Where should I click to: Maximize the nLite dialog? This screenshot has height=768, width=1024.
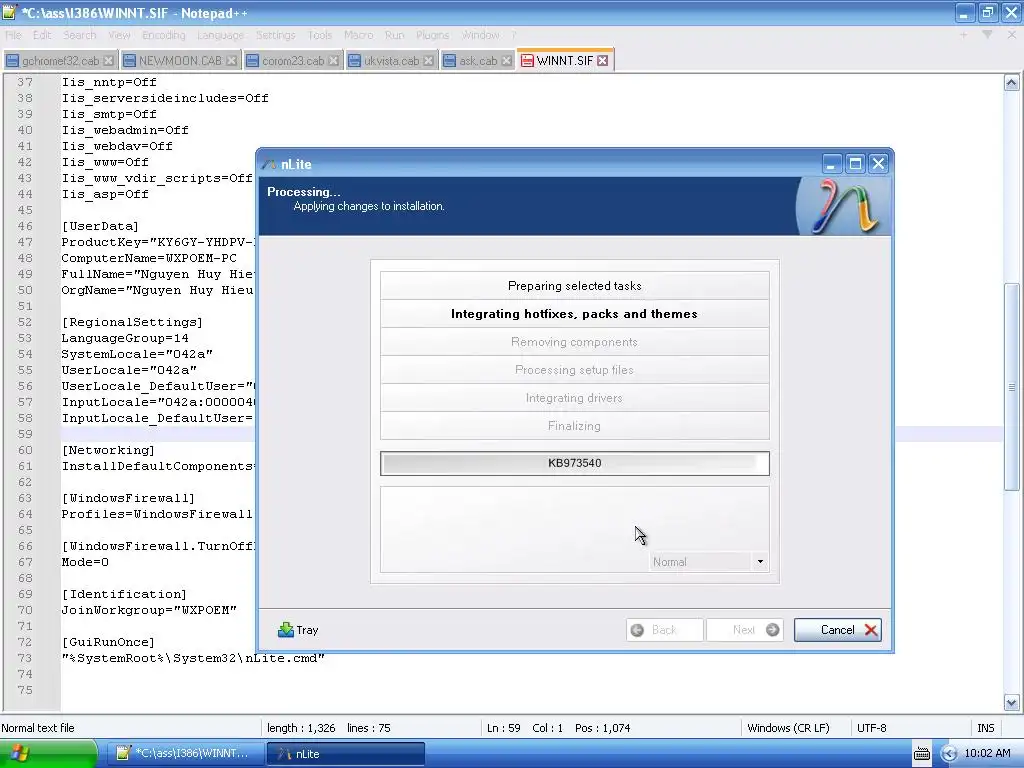tap(855, 164)
